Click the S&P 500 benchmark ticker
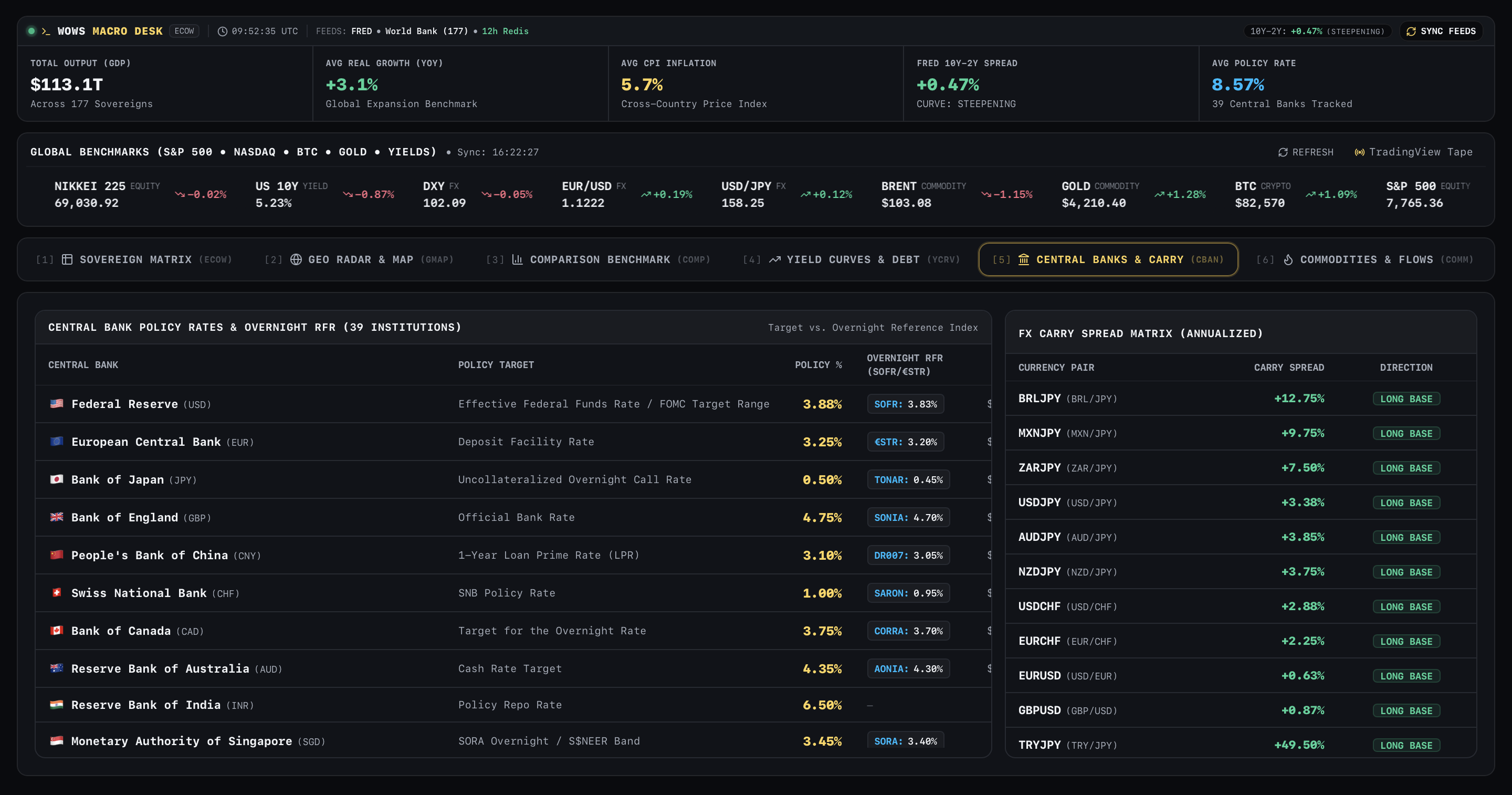The width and height of the screenshot is (1512, 795). [x=1428, y=194]
